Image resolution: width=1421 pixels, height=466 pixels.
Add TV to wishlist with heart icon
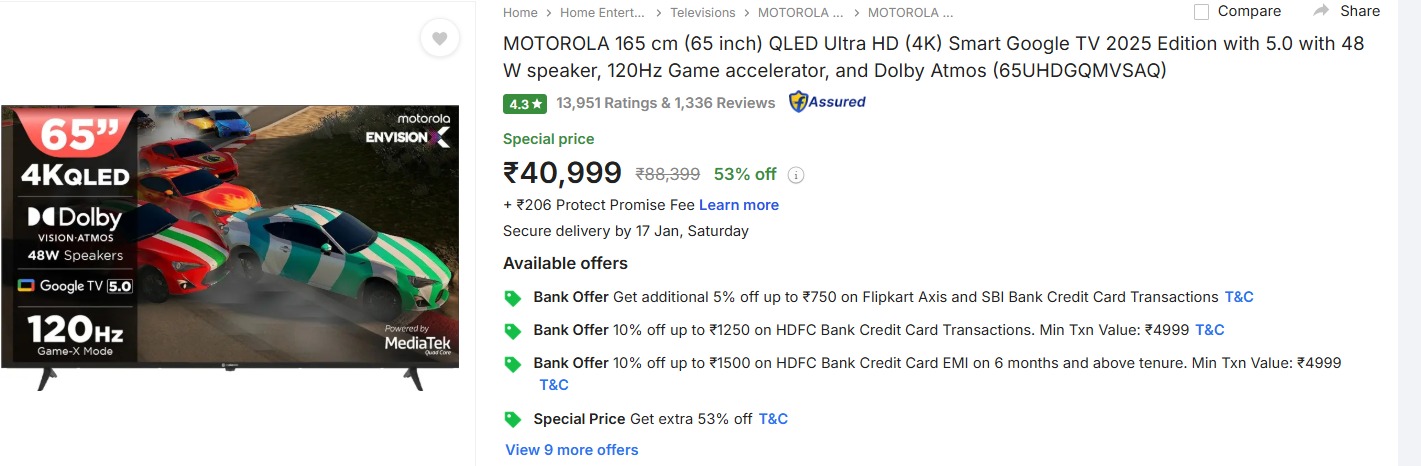(x=439, y=39)
